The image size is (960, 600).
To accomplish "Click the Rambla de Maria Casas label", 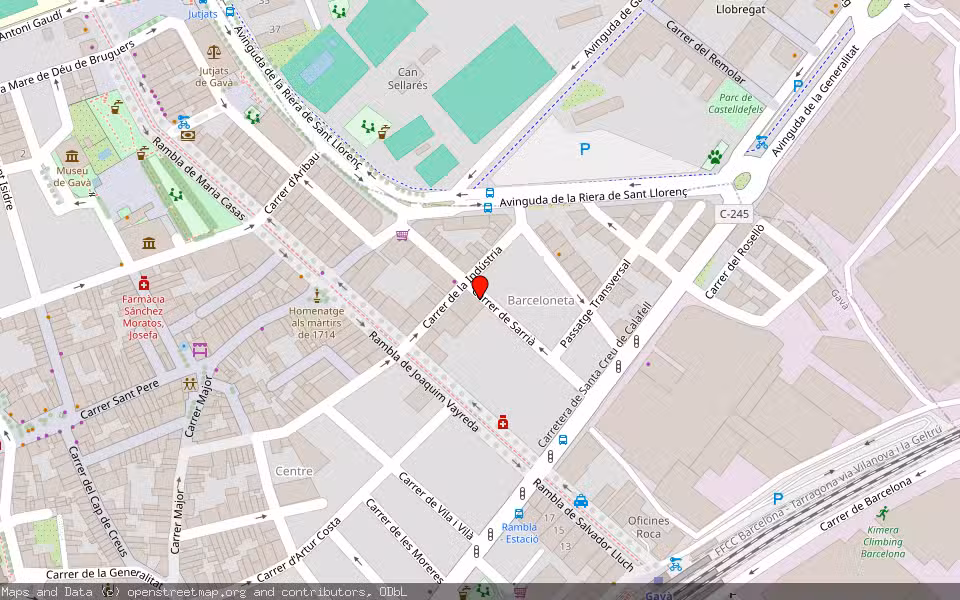I will pyautogui.click(x=198, y=178).
